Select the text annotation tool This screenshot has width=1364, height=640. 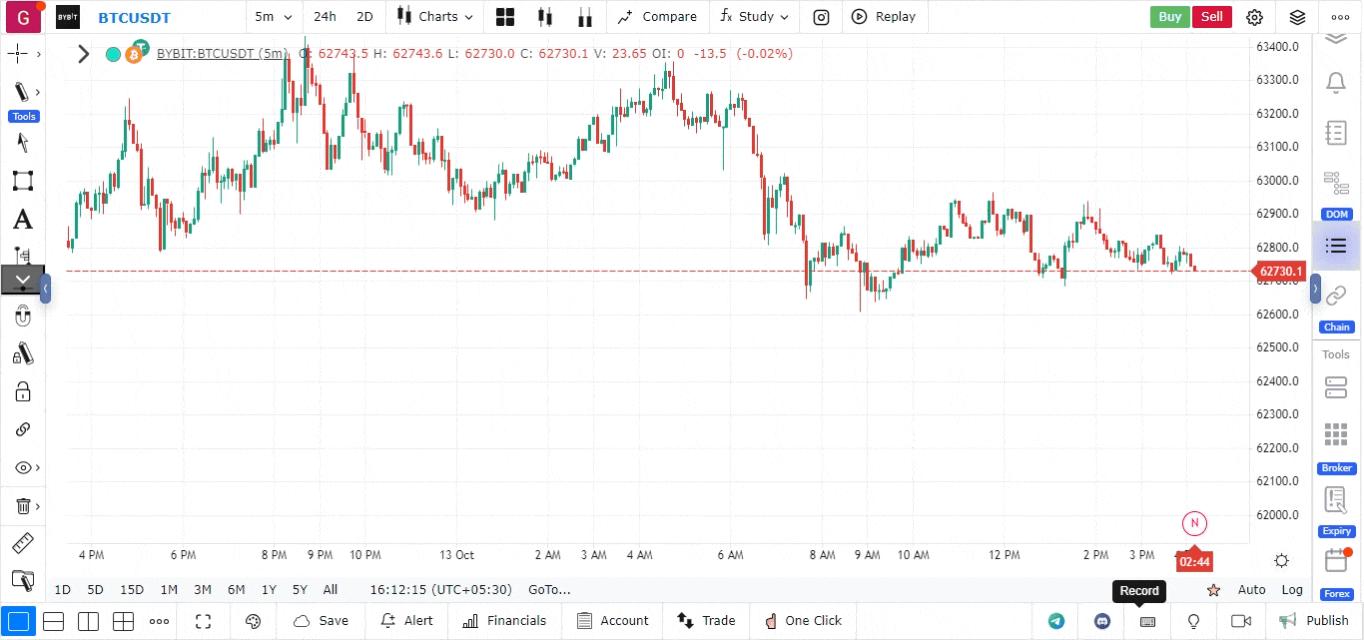click(22, 220)
